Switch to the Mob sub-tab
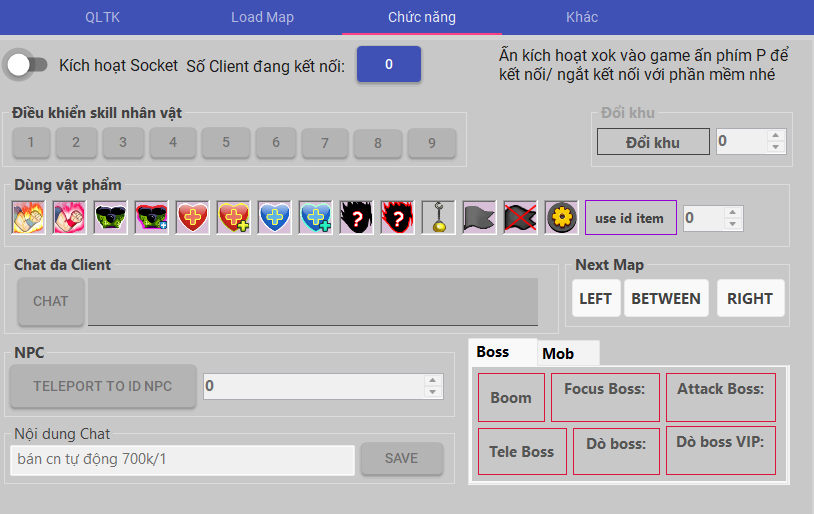This screenshot has width=814, height=514. coord(568,354)
